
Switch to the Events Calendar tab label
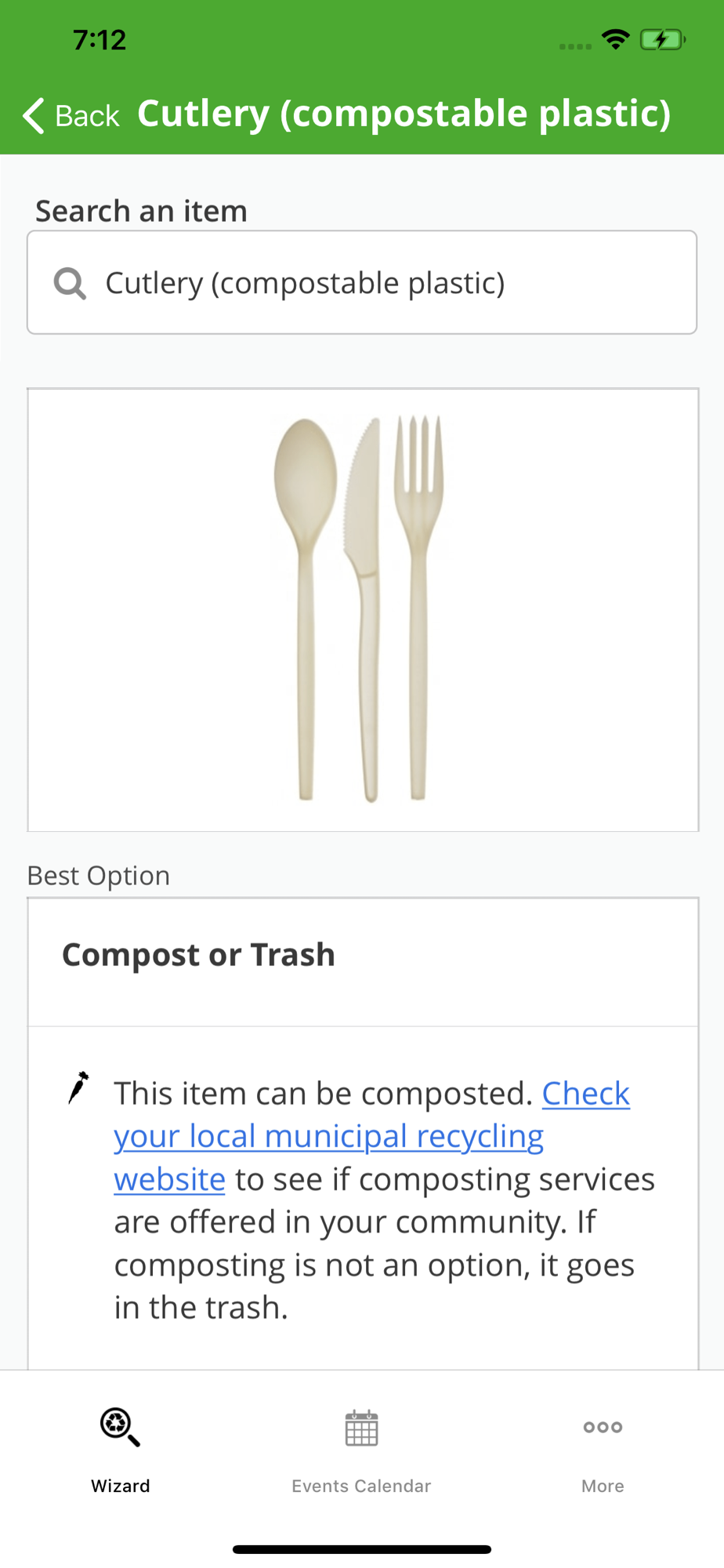pyautogui.click(x=361, y=1486)
